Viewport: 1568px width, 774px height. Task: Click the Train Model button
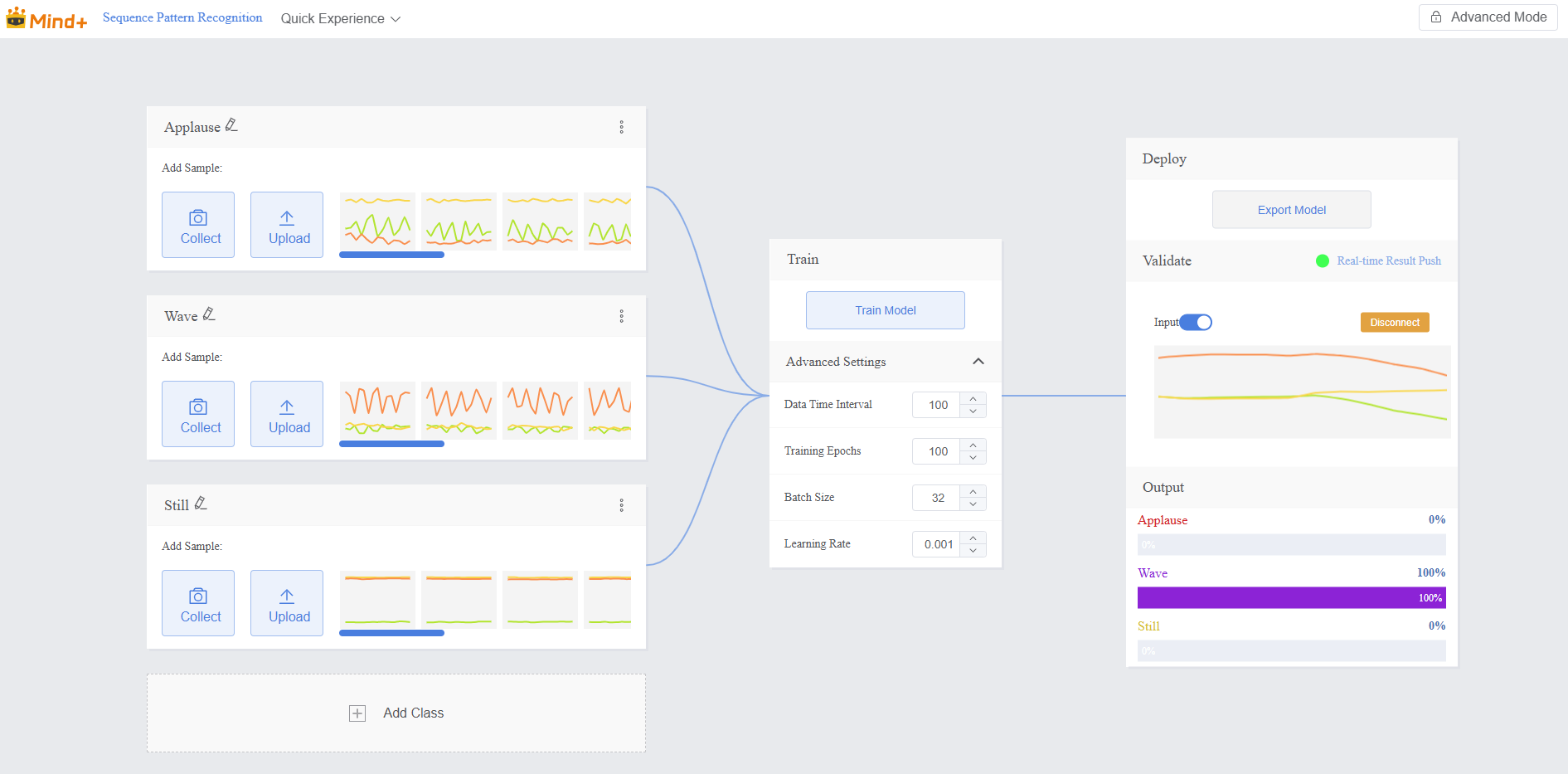885,310
